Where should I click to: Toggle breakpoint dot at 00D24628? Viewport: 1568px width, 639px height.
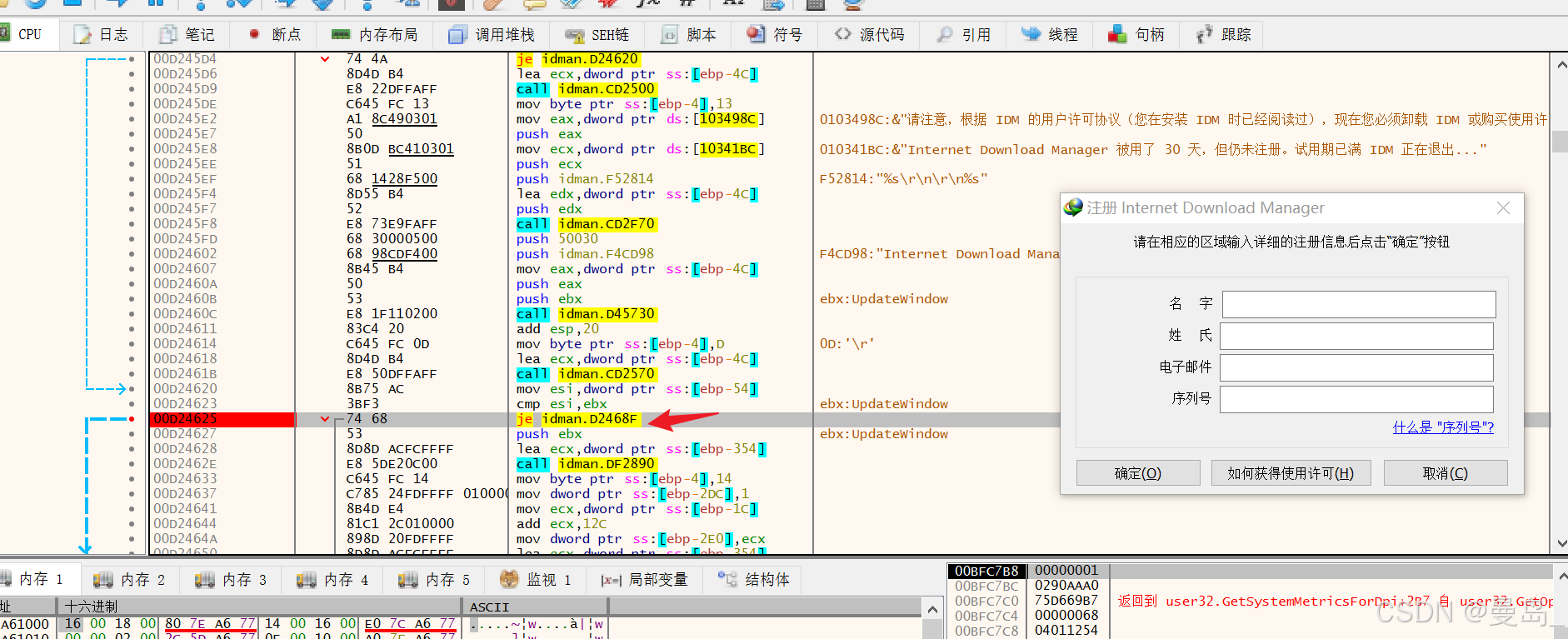132,449
